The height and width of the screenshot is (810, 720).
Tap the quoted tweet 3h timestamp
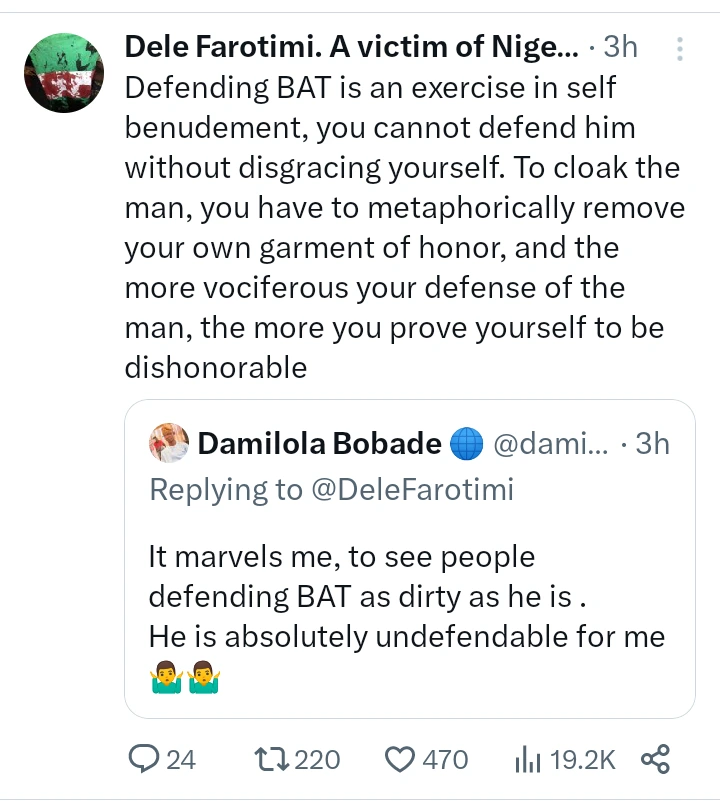pyautogui.click(x=652, y=443)
